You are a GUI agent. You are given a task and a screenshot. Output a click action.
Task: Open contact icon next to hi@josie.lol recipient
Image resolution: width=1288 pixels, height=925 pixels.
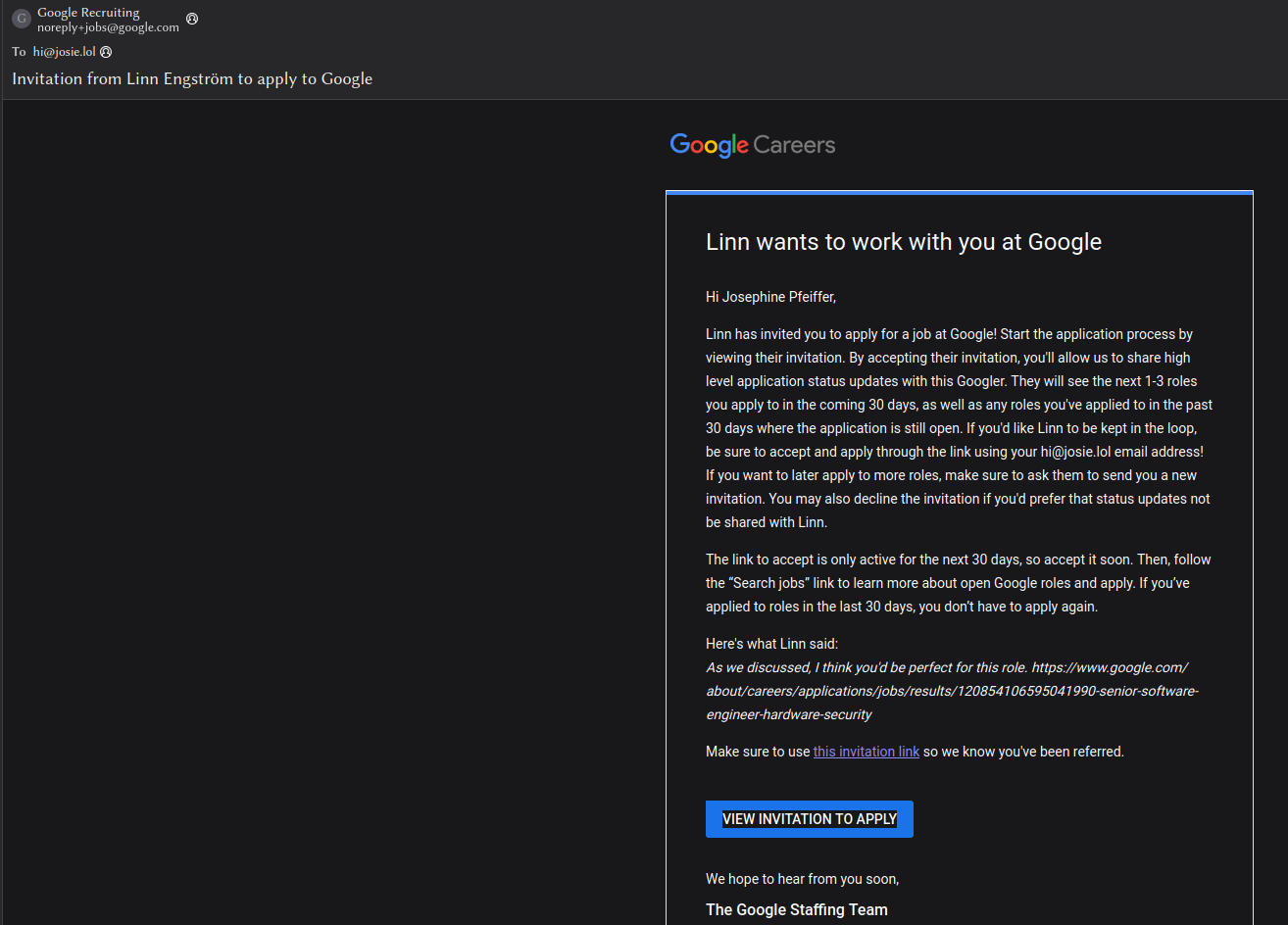[x=106, y=52]
